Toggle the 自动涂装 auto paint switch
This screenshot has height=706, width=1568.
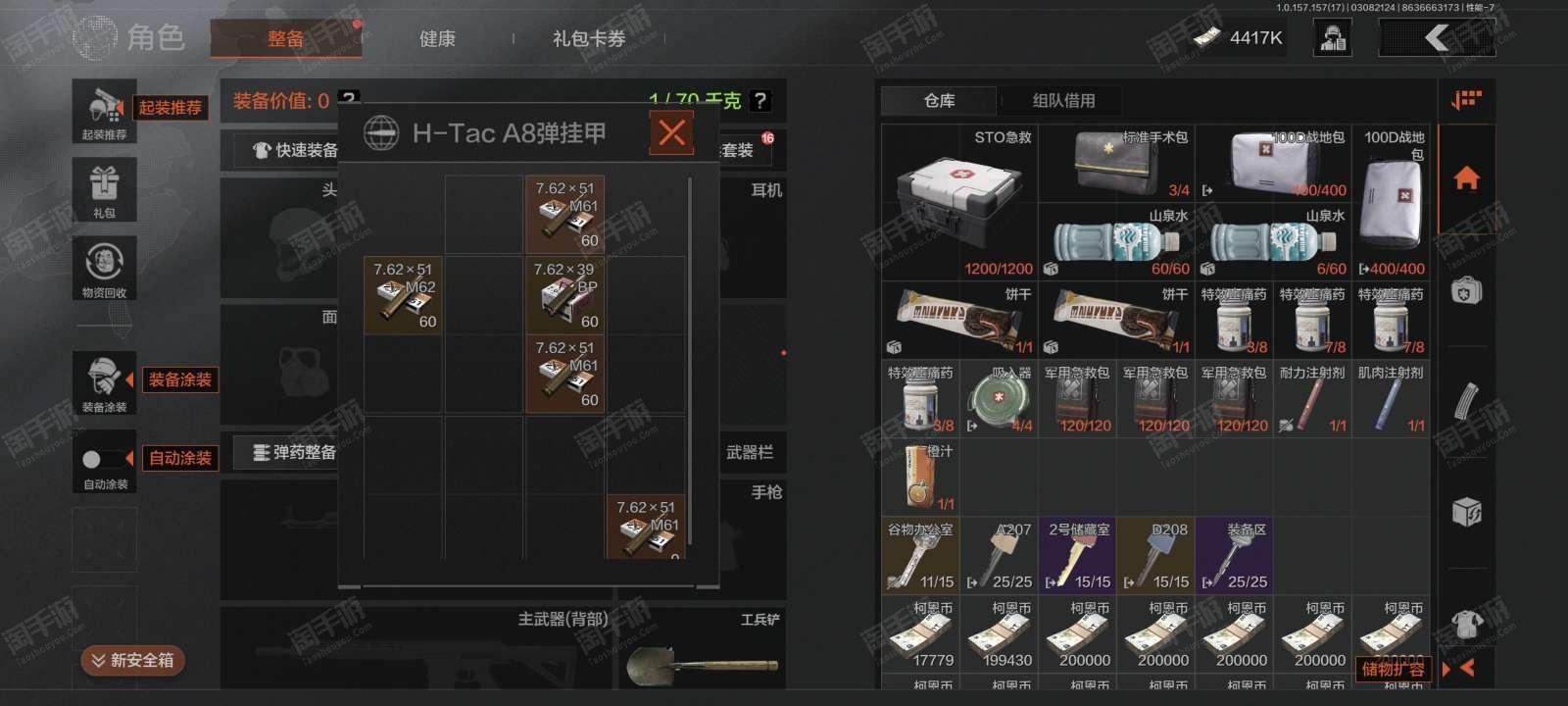[104, 459]
